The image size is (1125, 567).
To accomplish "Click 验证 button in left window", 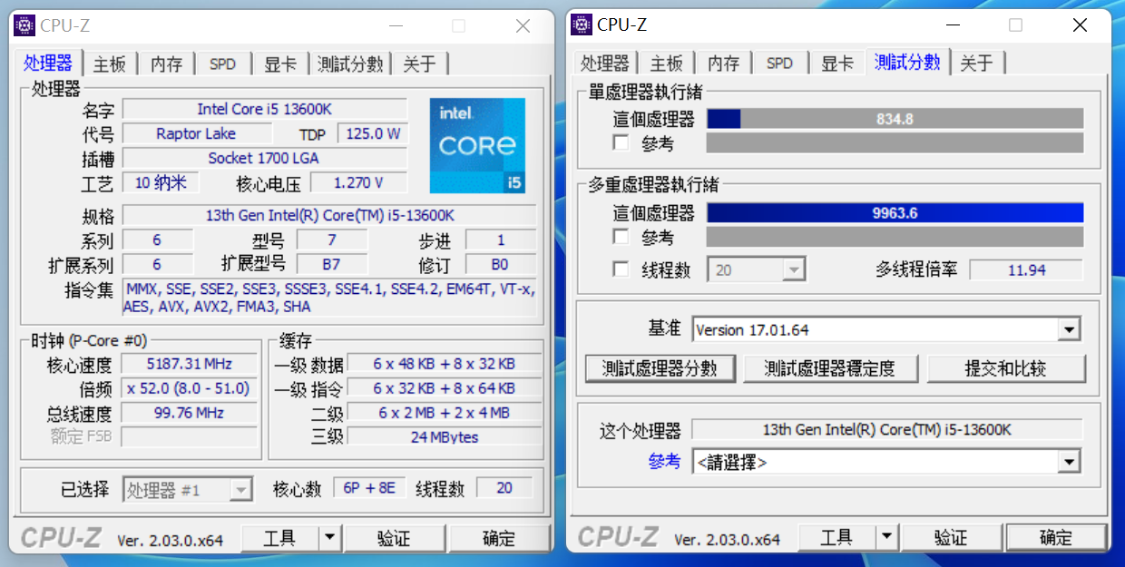I will pos(394,538).
